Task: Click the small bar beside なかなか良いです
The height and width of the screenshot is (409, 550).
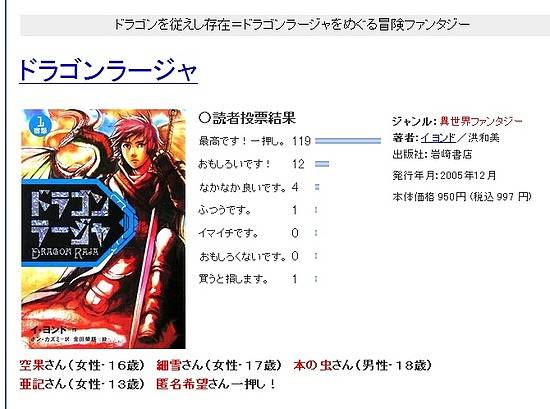Action: (317, 187)
